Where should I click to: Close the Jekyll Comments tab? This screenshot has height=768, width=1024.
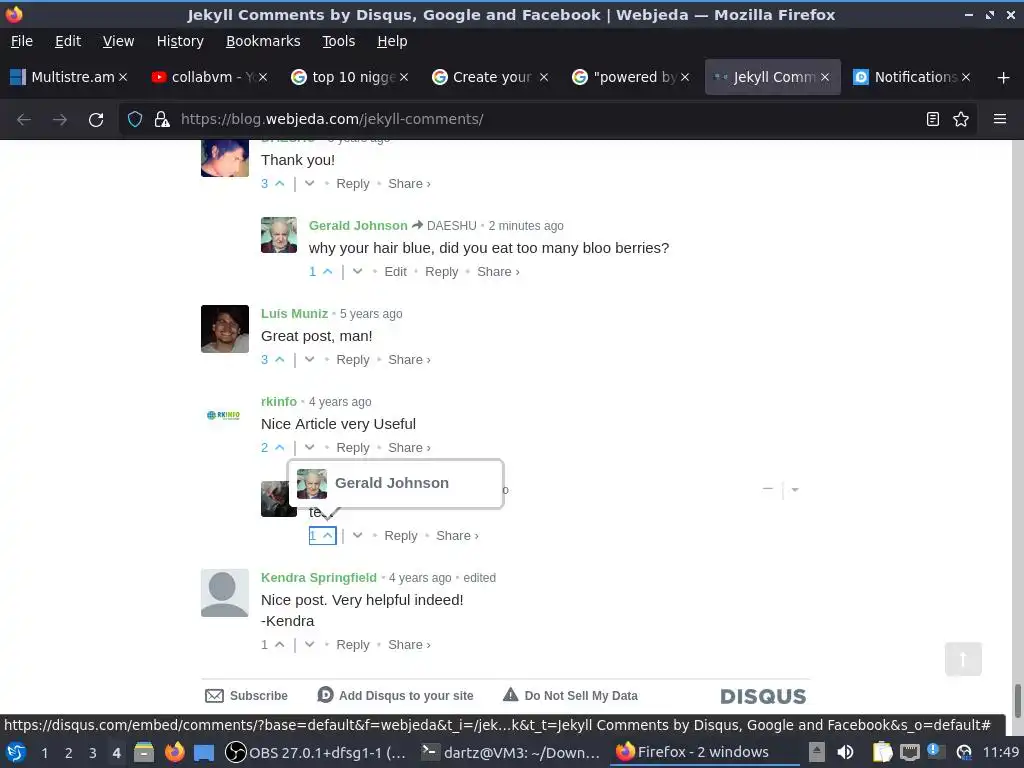point(825,77)
